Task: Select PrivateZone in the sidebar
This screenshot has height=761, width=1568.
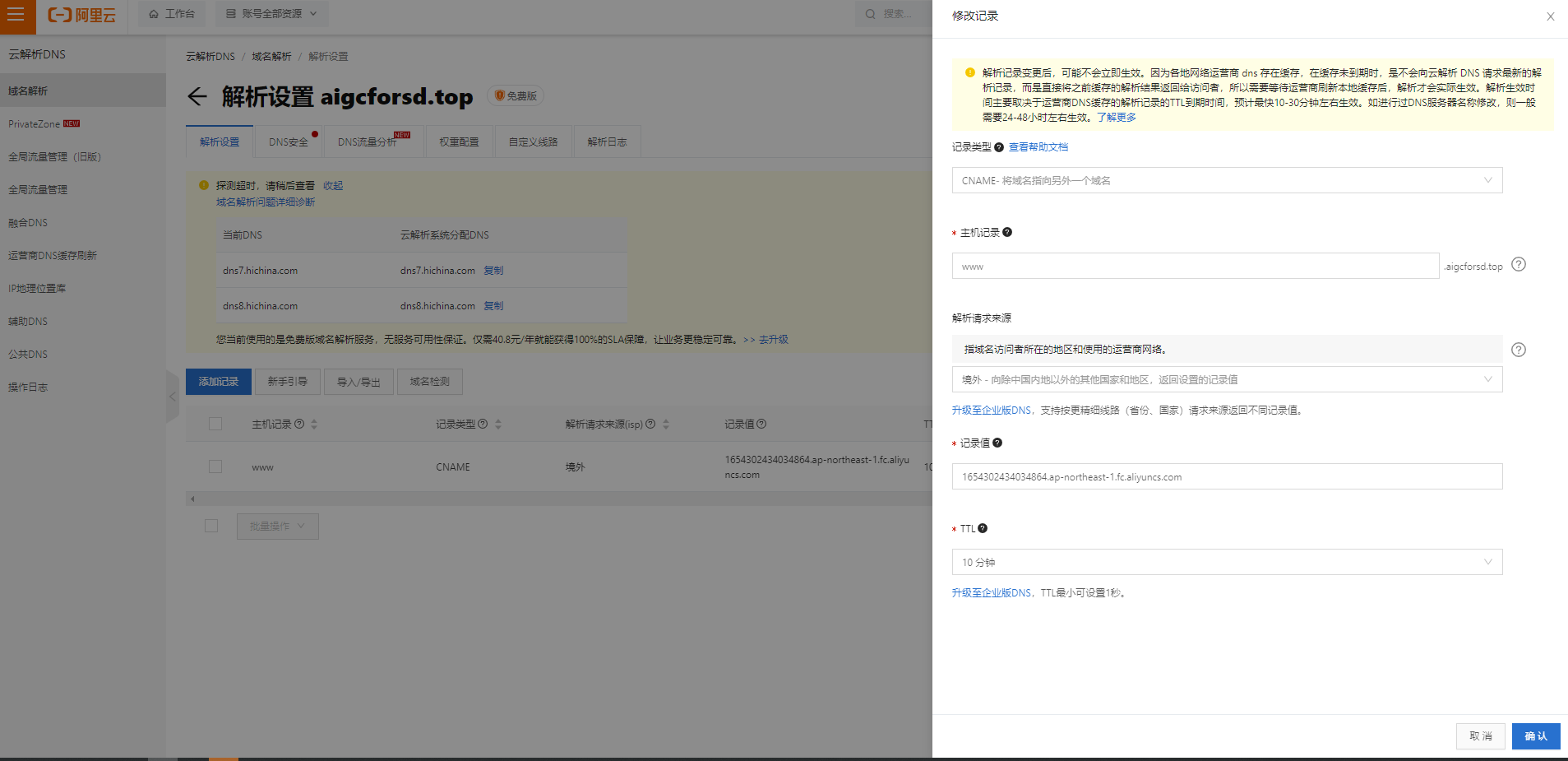Action: click(83, 123)
